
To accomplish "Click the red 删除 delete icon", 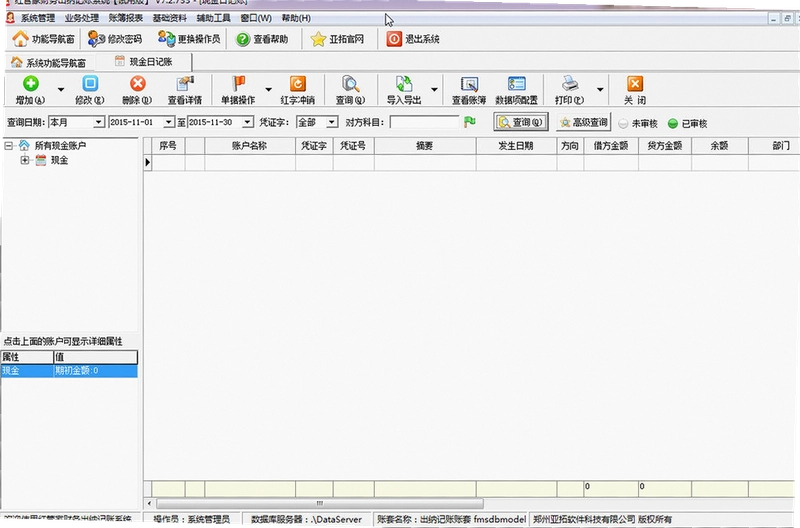I will point(137,84).
